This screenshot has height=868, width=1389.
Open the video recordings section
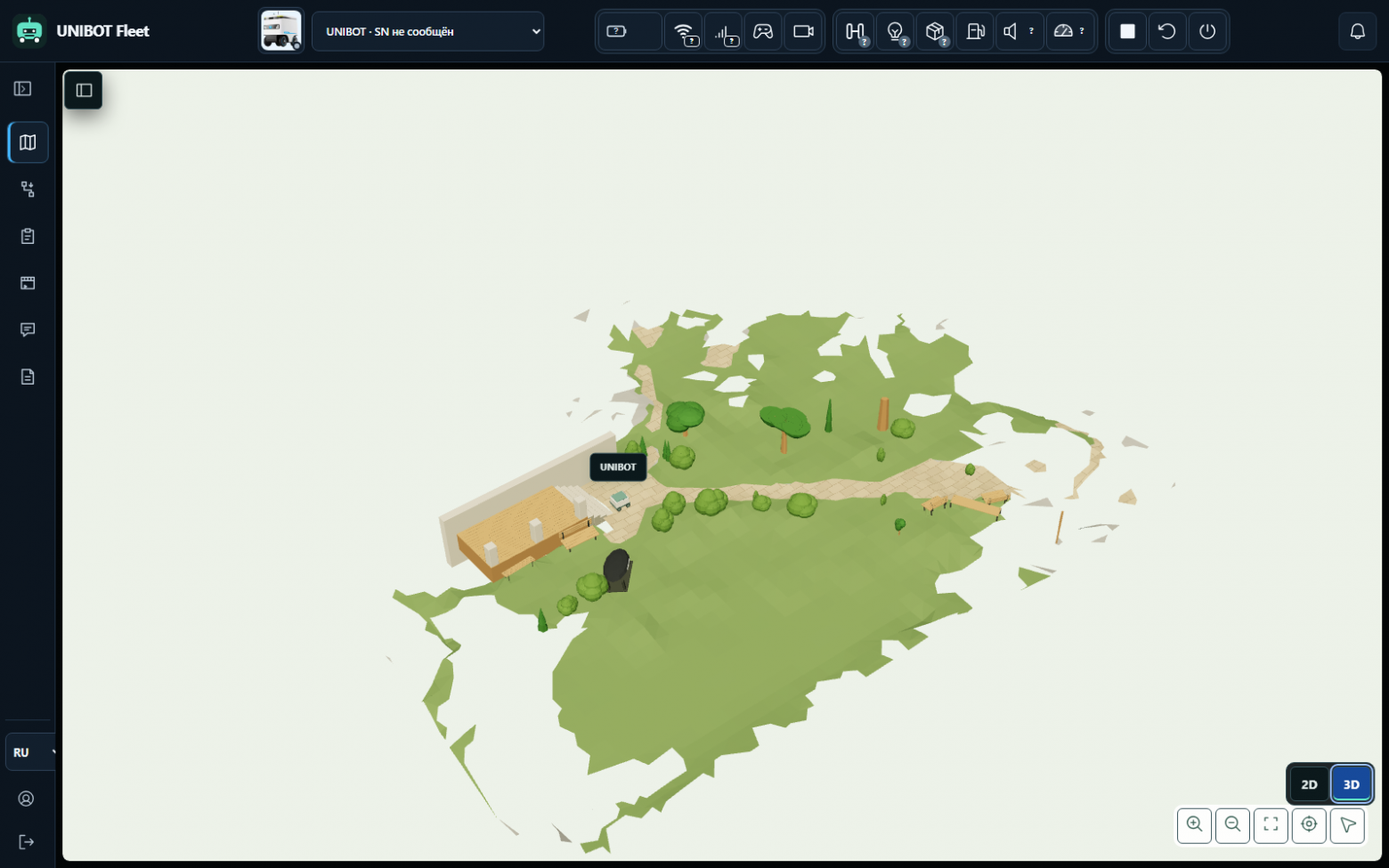pos(28,283)
